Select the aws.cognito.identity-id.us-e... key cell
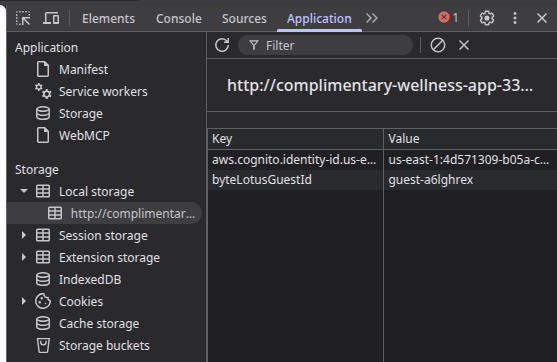The height and width of the screenshot is (362, 557). [x=296, y=160]
